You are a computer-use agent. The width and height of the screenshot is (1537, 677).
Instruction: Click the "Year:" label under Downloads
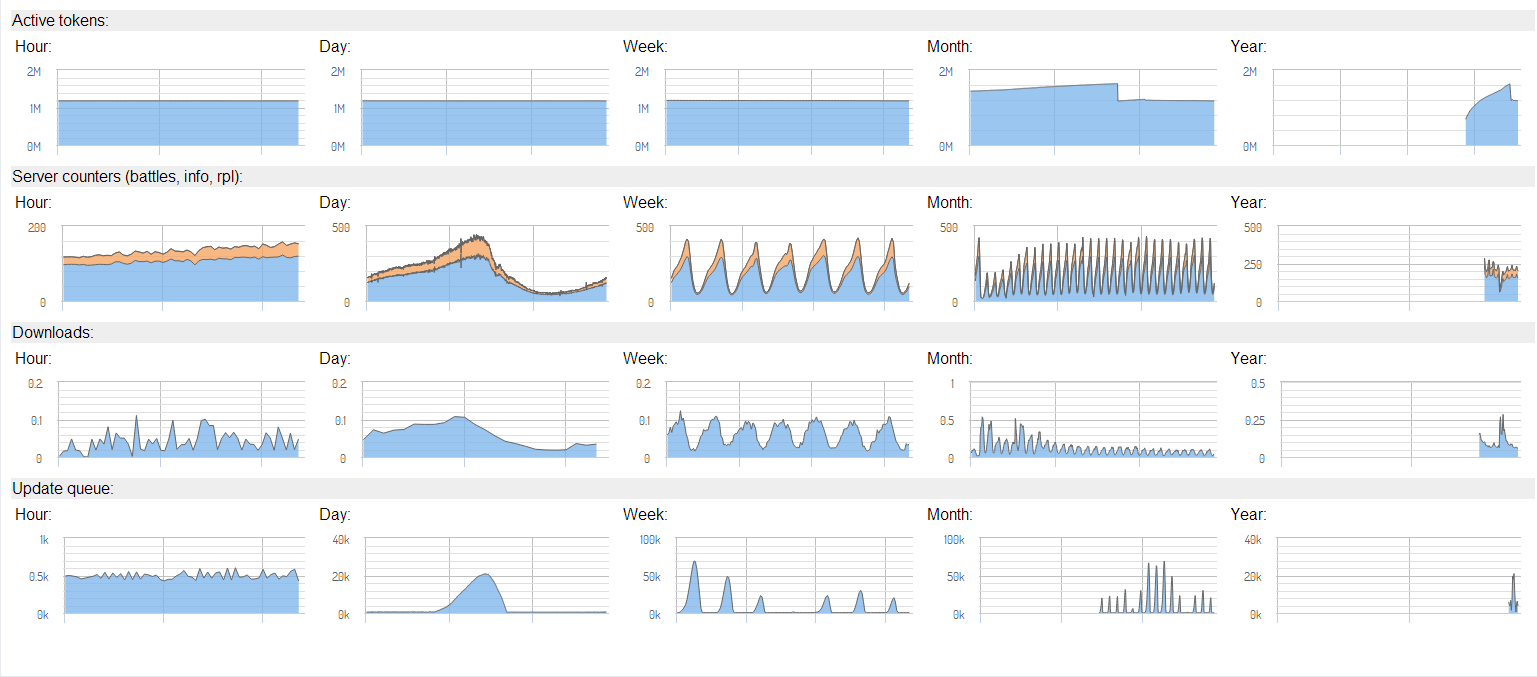coord(1249,358)
